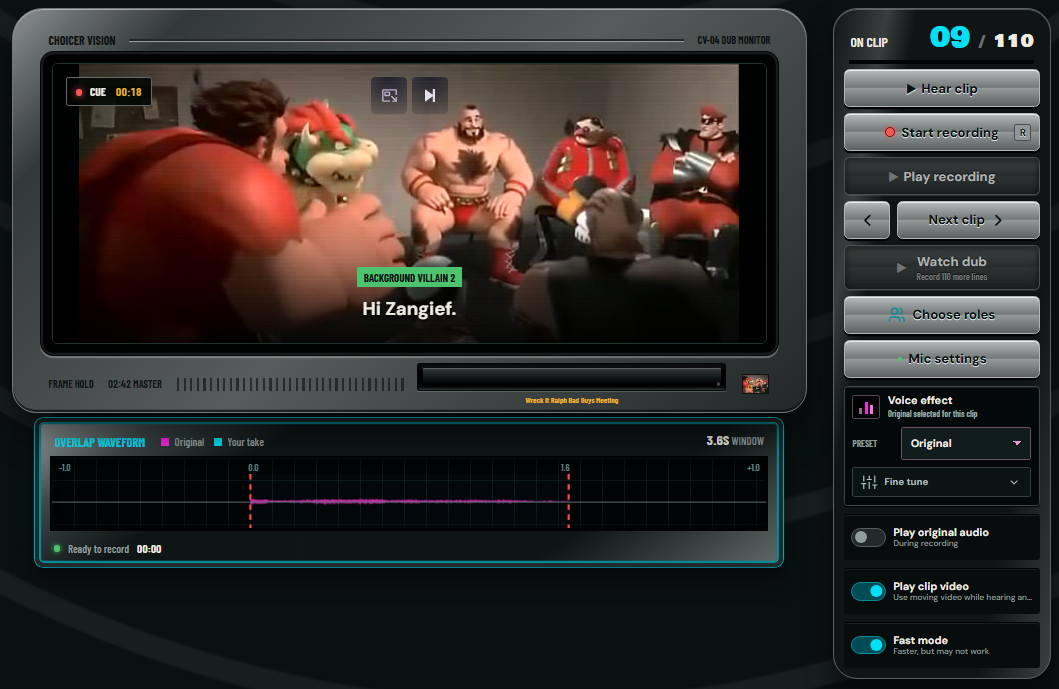Expand the Fine tune section
Screen dimensions: 1059x689
(x=941, y=482)
